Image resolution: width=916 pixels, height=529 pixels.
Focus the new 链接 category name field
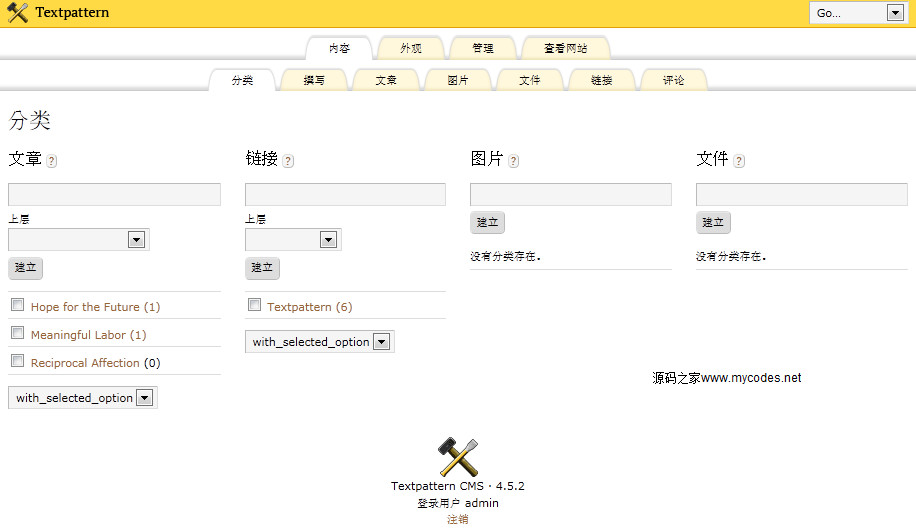coord(345,194)
